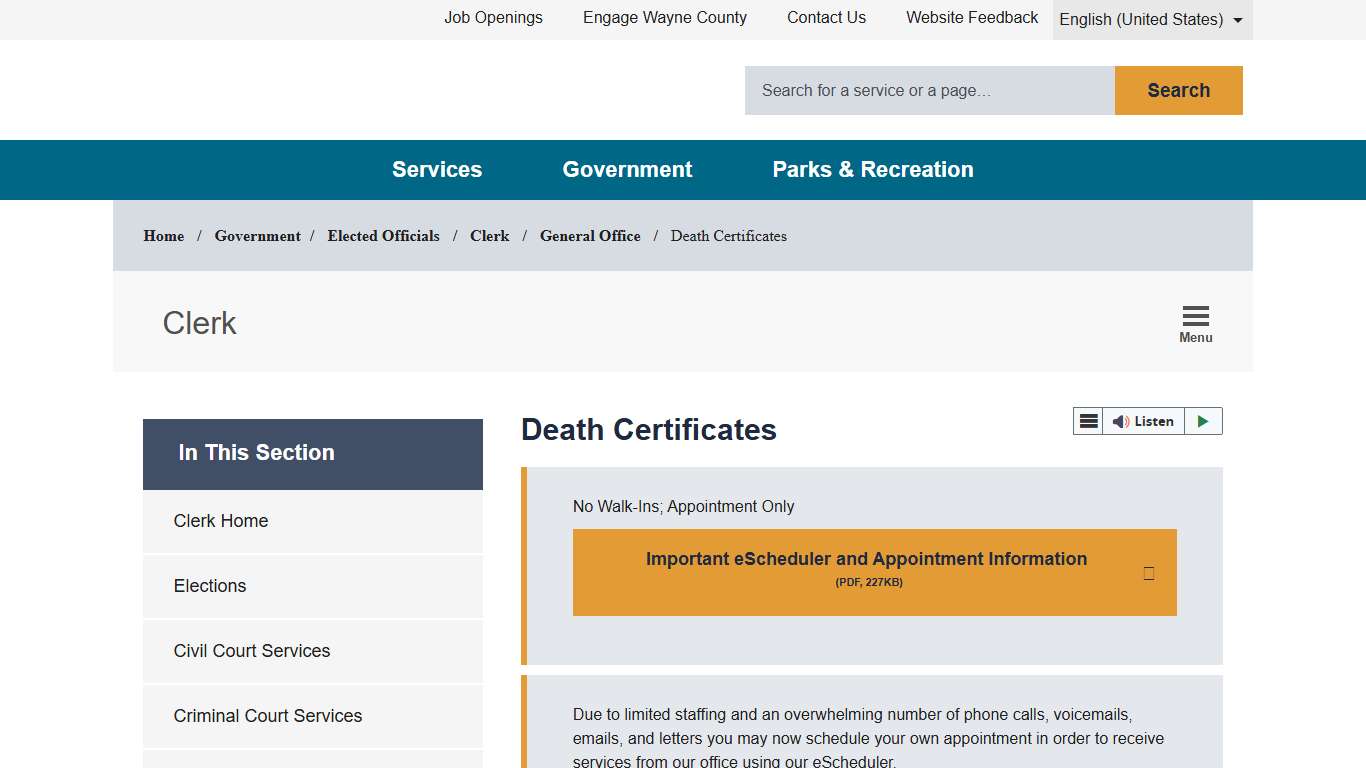Expand the English (United States) language selector
The height and width of the screenshot is (768, 1366).
point(1141,19)
